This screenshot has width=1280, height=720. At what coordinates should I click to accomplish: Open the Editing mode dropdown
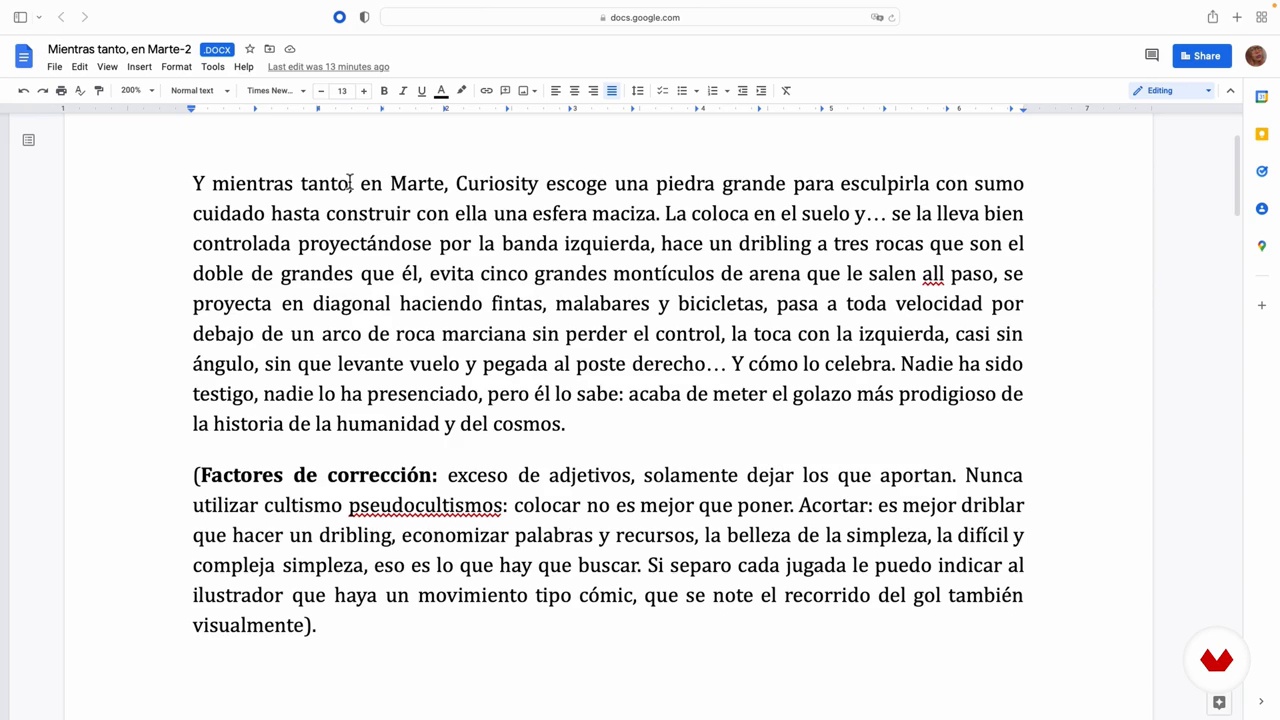pos(1172,91)
